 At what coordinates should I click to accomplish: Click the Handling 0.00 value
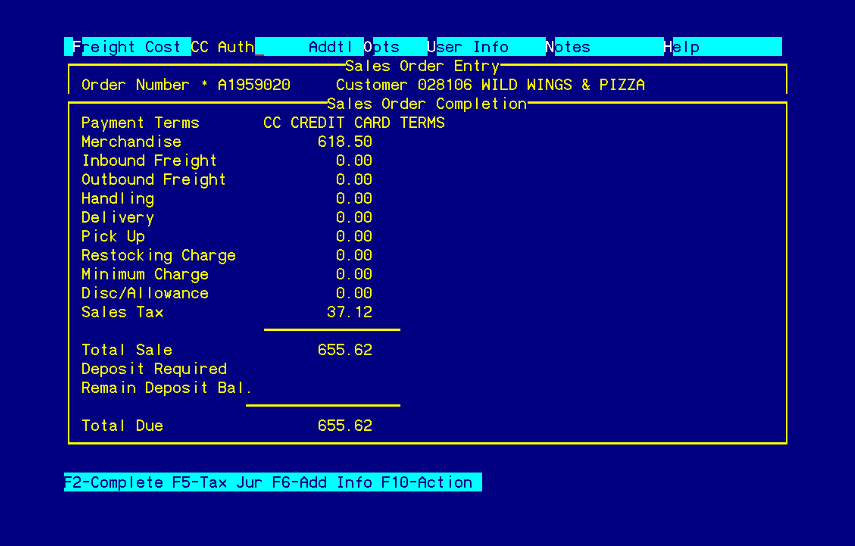(354, 199)
